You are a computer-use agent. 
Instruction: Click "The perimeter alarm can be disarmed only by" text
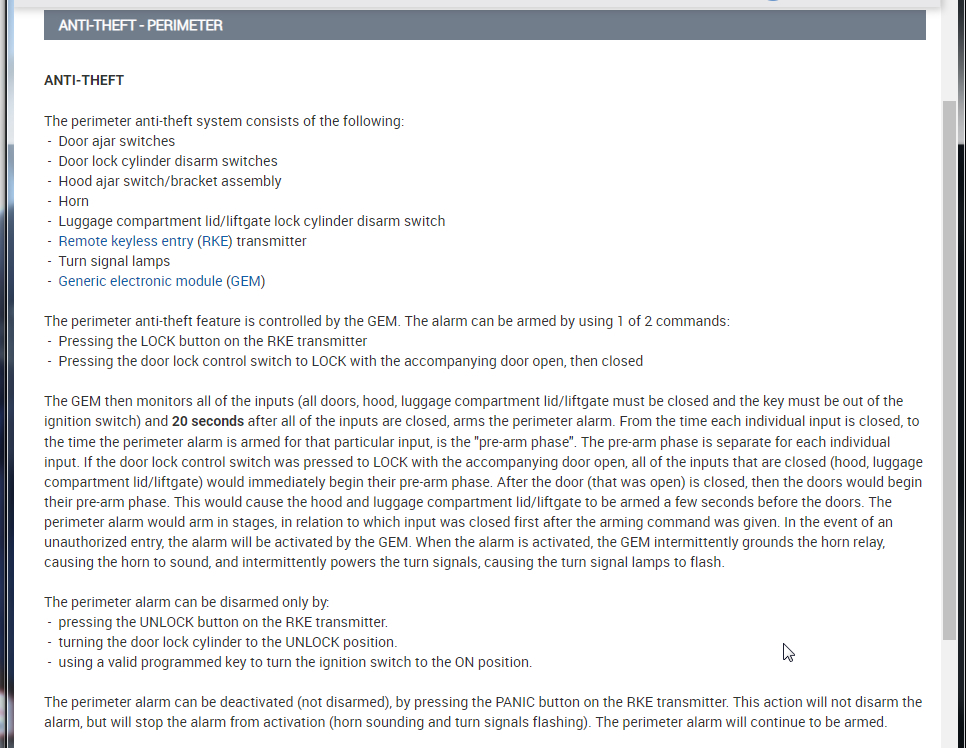[x=186, y=602]
